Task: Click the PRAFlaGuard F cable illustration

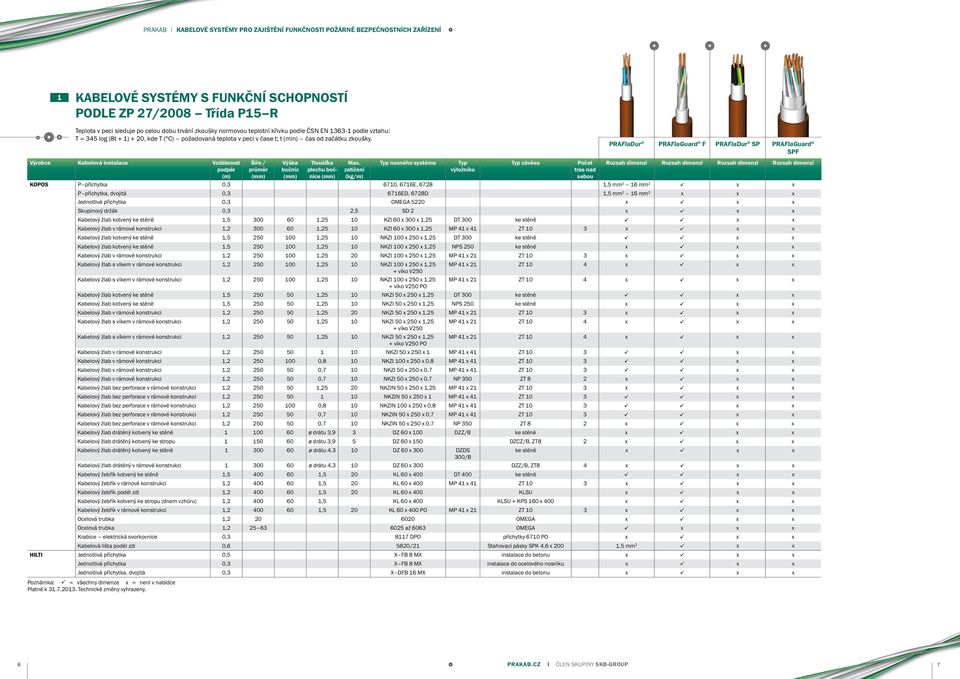Action: [x=681, y=95]
